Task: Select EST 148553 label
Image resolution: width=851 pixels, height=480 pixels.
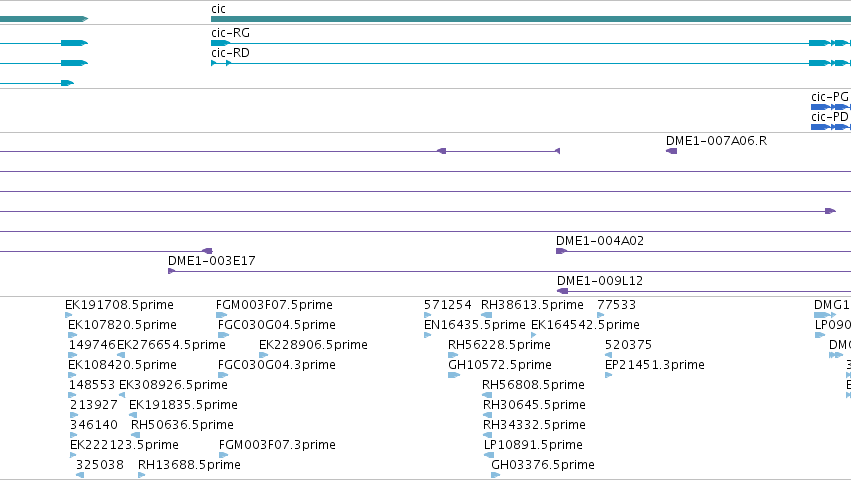Action: (x=92, y=385)
